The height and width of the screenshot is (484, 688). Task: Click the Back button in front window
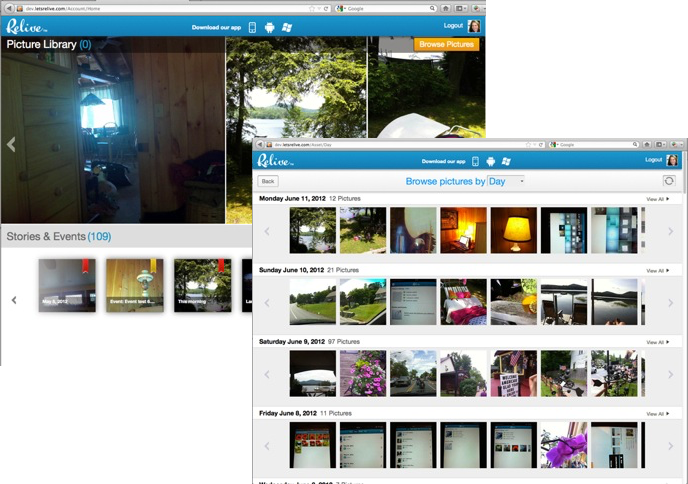[x=268, y=181]
